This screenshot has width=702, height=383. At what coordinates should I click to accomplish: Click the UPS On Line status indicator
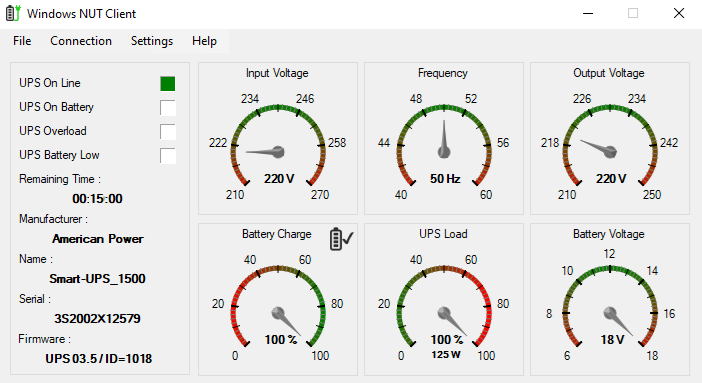(168, 84)
